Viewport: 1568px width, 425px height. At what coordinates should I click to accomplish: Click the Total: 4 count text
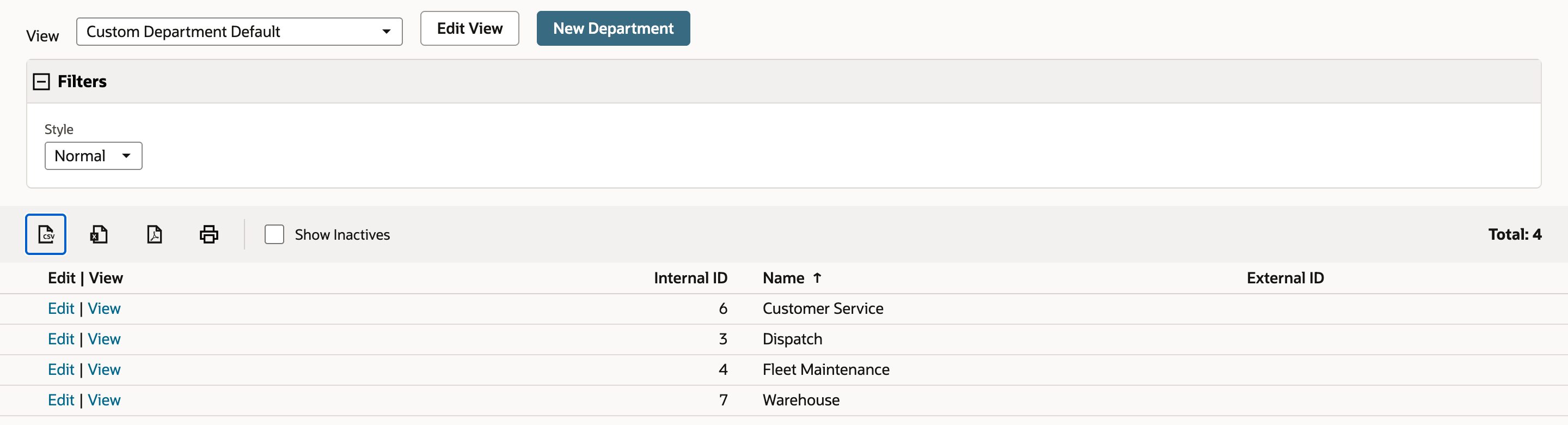click(1515, 234)
